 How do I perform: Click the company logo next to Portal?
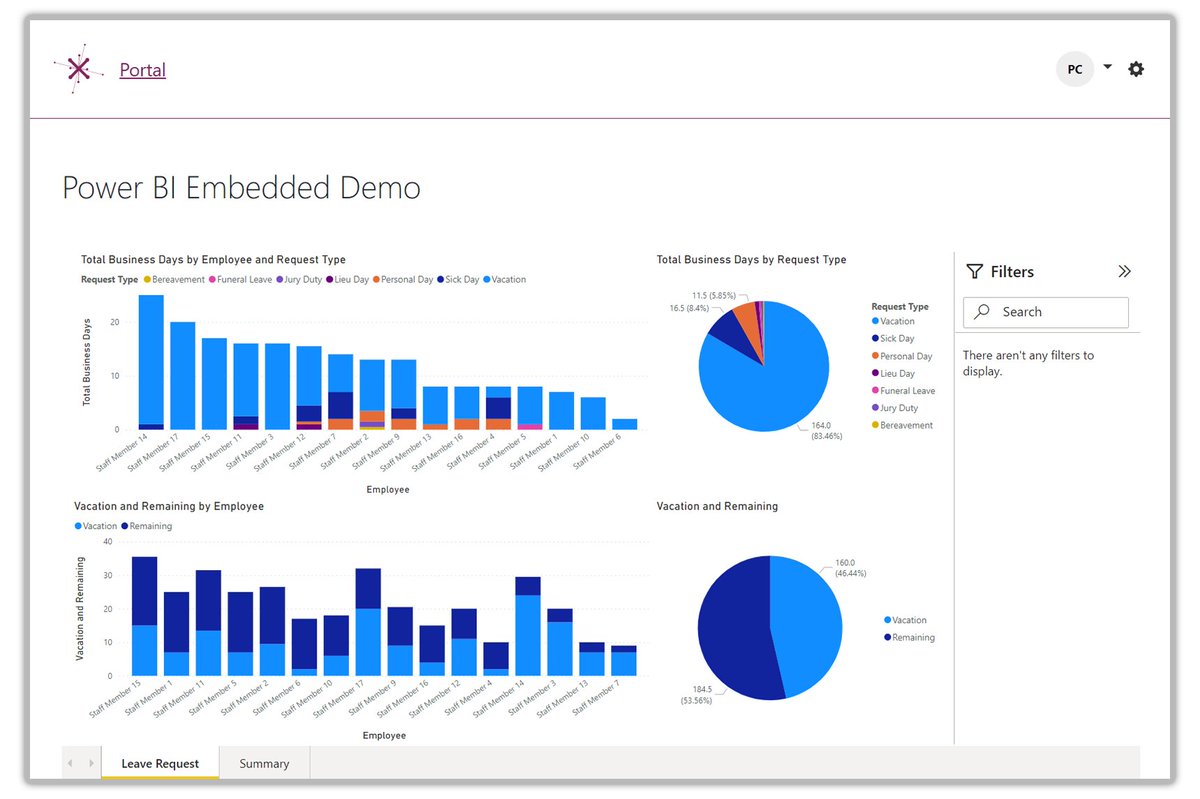pos(79,68)
